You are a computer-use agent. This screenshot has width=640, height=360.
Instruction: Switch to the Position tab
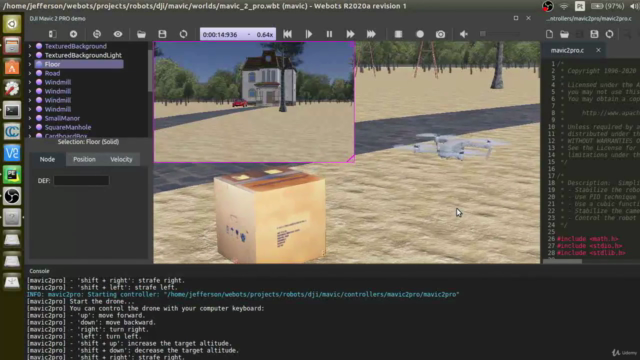pos(84,159)
